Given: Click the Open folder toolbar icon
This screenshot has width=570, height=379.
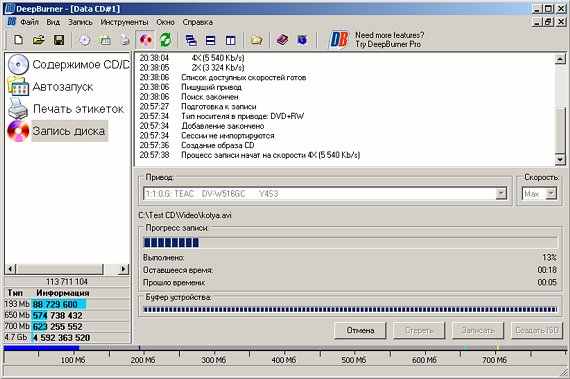Looking at the screenshot, I should point(39,40).
